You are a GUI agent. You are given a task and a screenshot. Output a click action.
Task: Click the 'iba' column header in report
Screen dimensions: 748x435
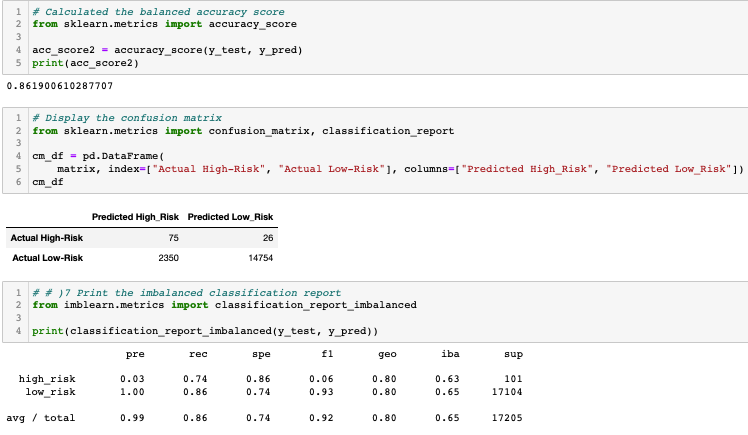click(x=450, y=354)
